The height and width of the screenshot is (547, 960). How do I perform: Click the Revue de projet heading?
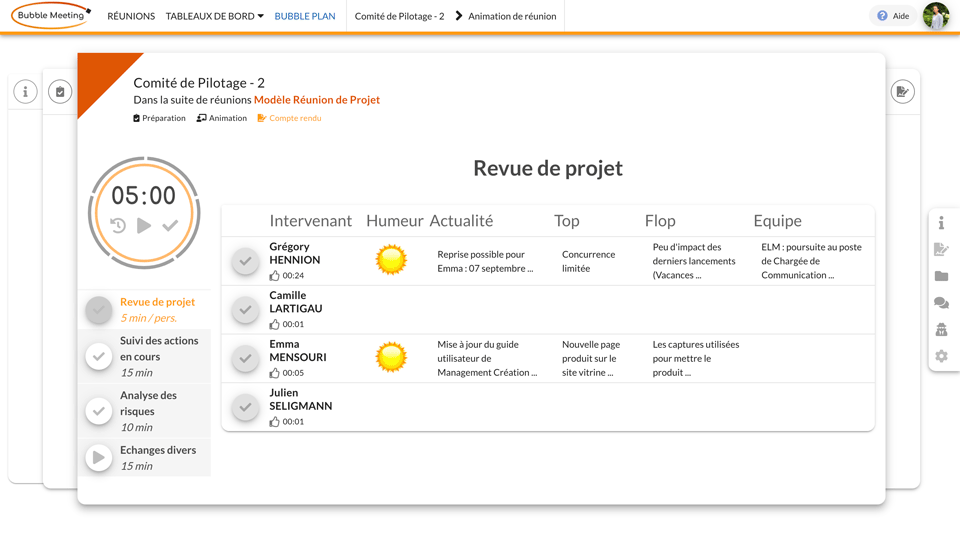(548, 168)
